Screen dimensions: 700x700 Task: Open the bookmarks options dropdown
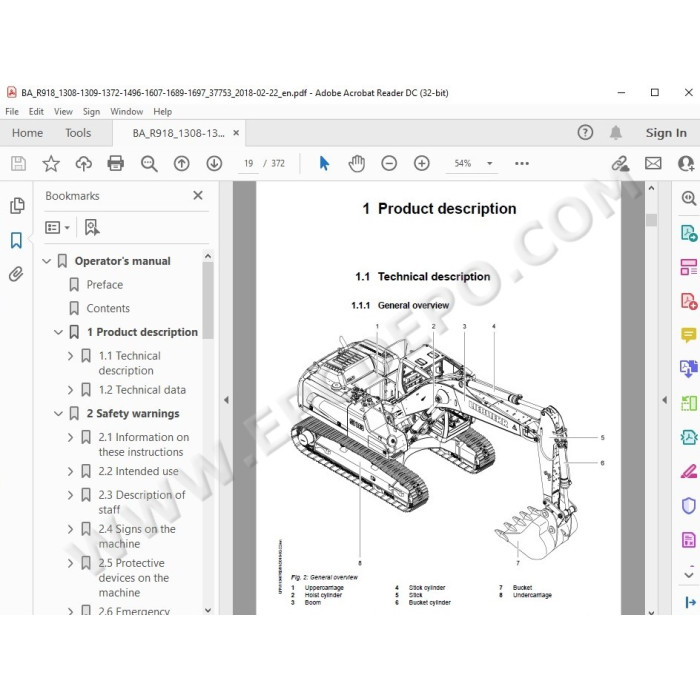[x=58, y=228]
